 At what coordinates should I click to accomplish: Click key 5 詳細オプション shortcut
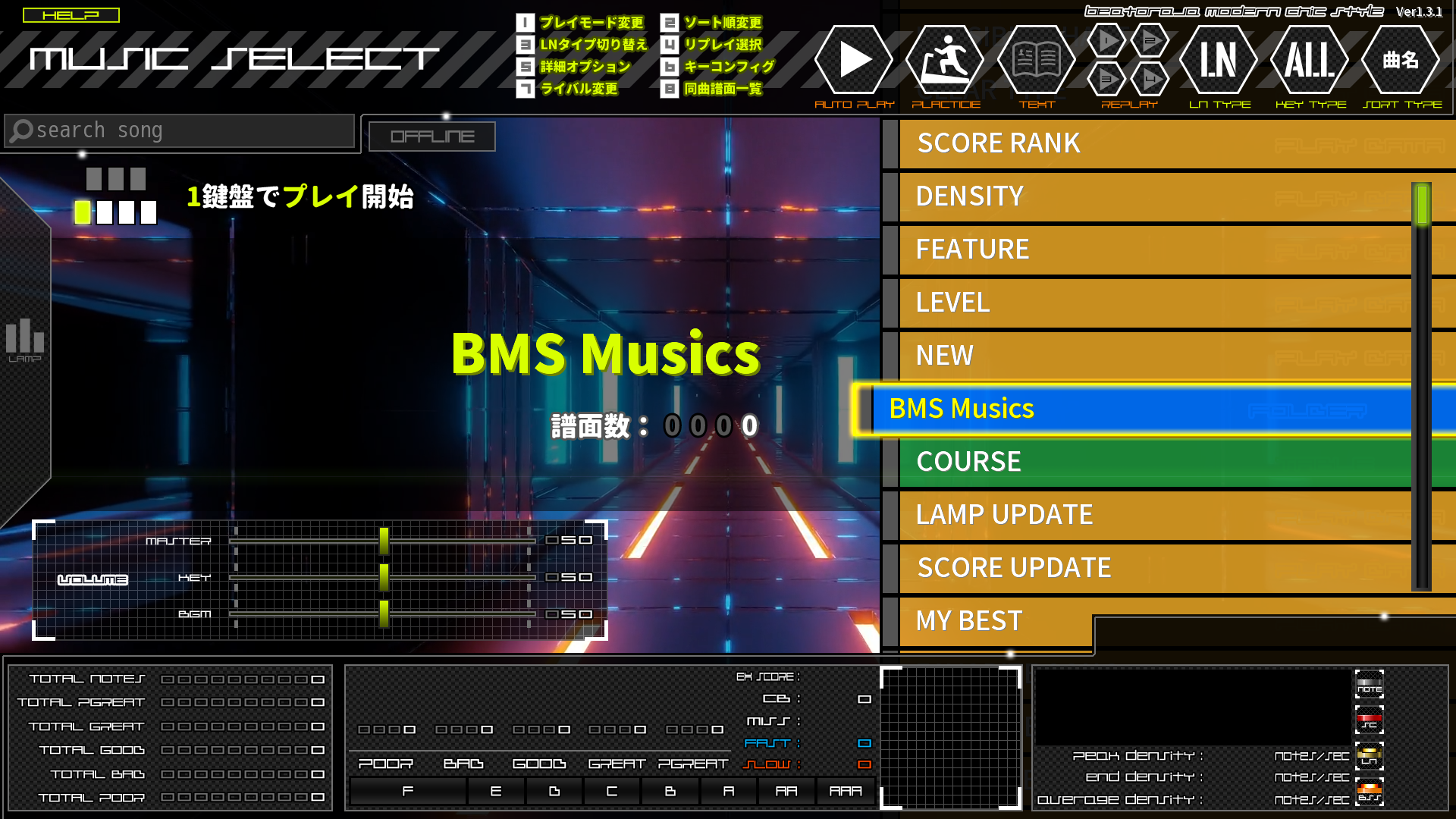(x=574, y=67)
